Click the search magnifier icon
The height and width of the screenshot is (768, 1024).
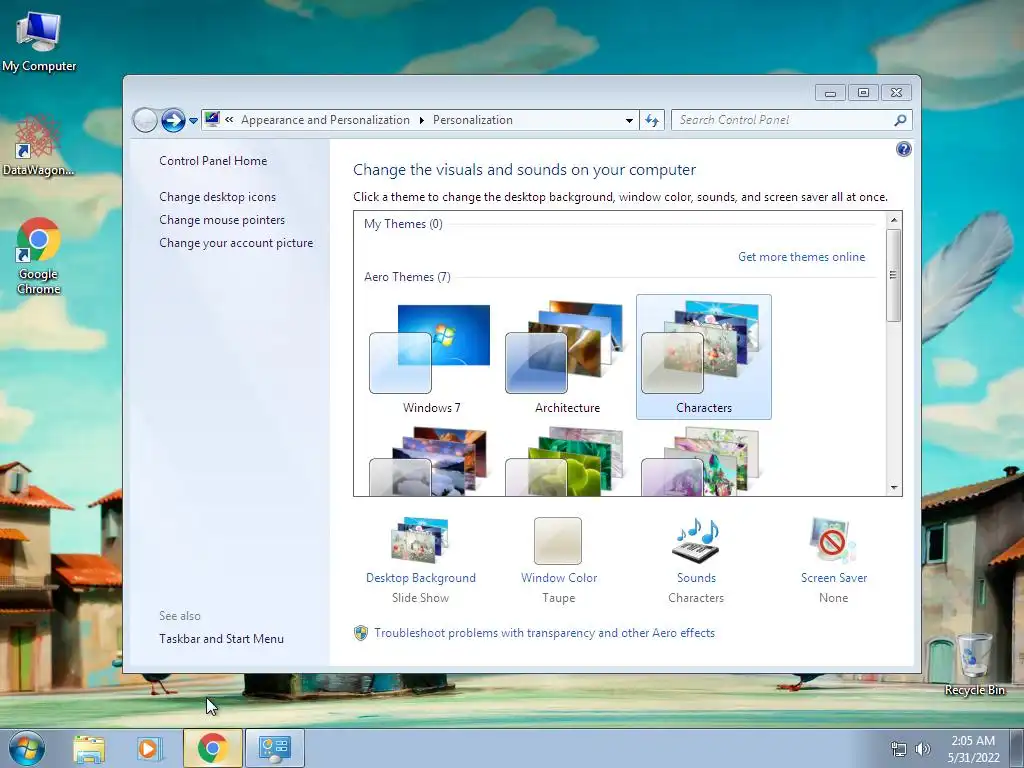point(900,120)
